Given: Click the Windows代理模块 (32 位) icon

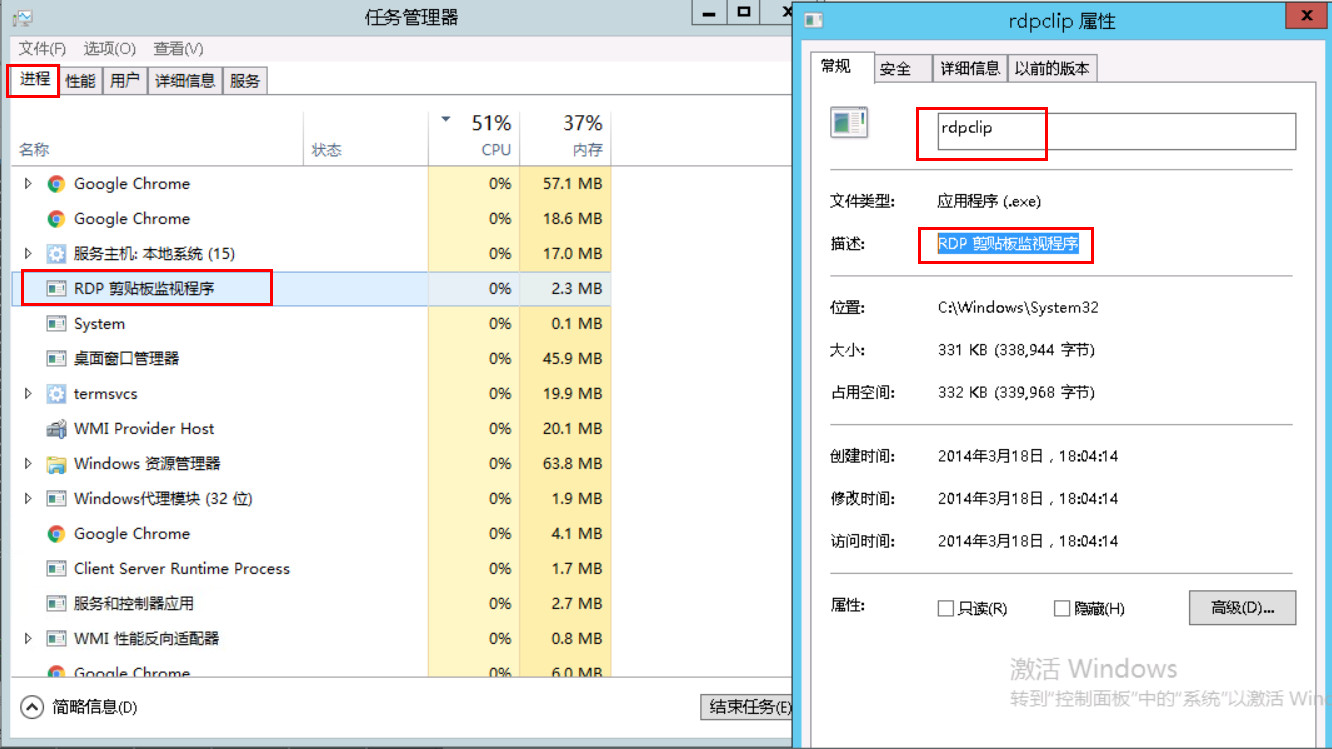Looking at the screenshot, I should 56,499.
